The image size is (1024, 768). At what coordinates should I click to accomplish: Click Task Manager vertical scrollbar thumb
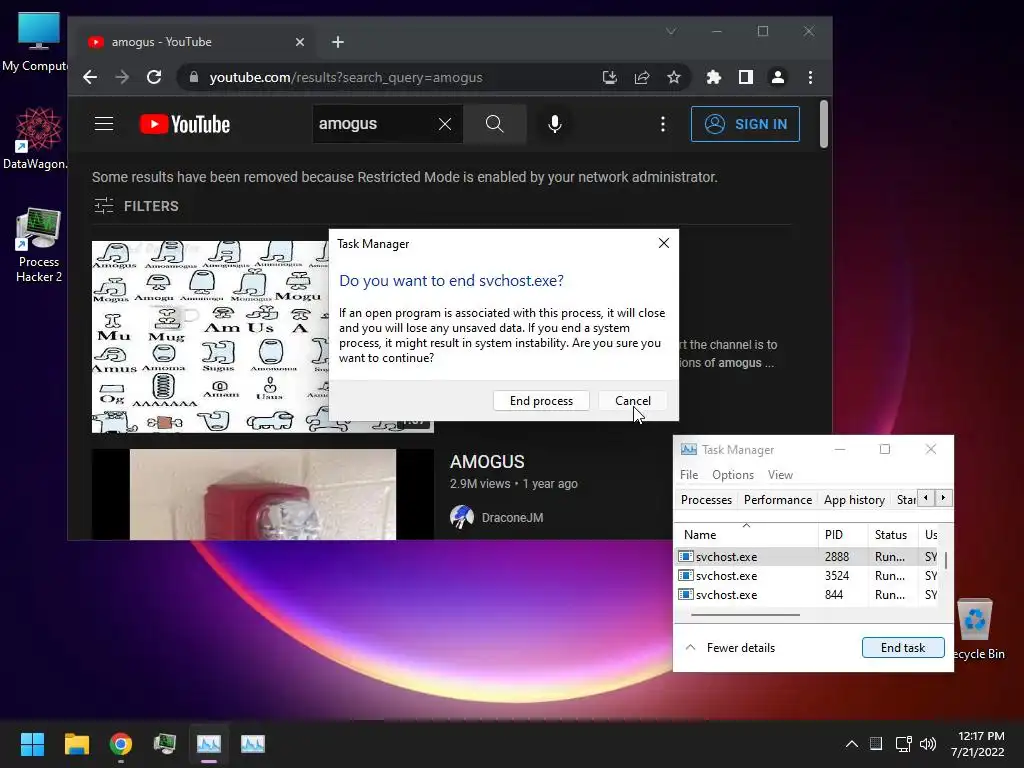coord(946,560)
